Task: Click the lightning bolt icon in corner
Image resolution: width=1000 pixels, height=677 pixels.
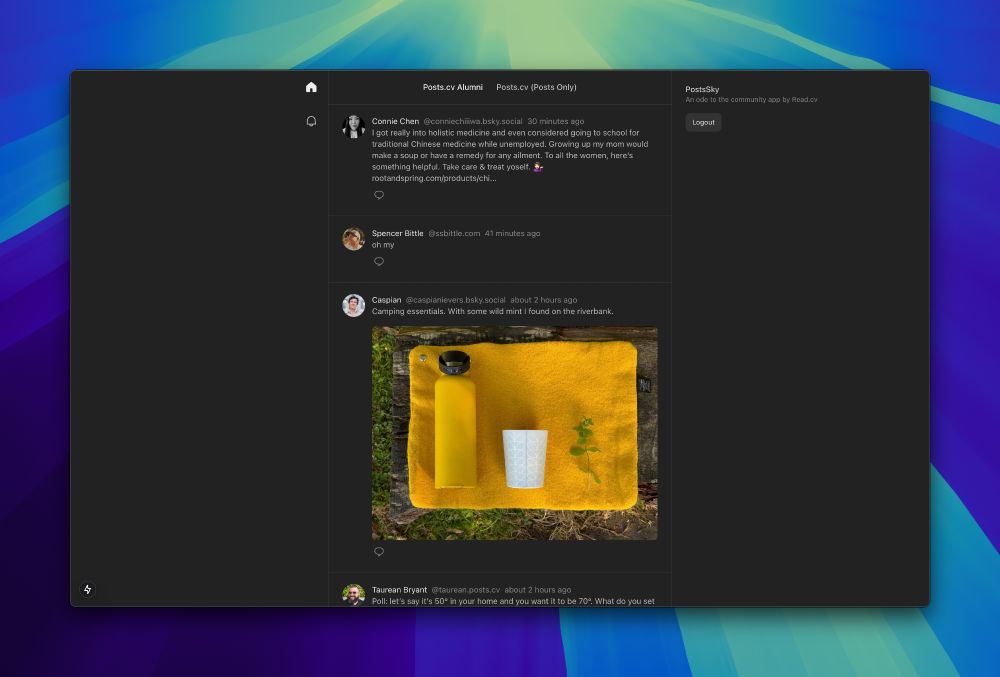Action: click(88, 590)
